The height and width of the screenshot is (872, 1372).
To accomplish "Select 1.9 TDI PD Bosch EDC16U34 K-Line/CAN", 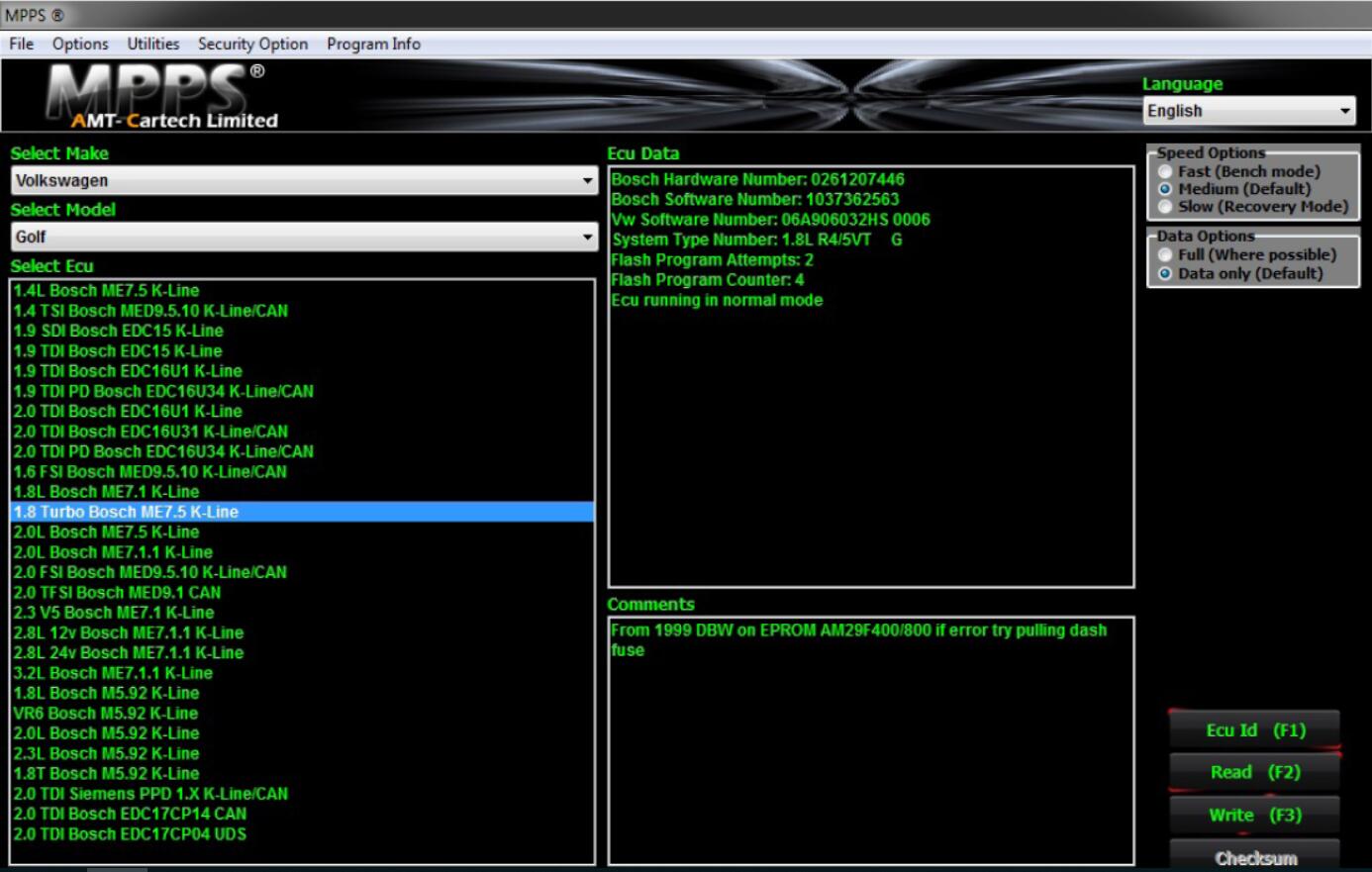I will pyautogui.click(x=303, y=391).
